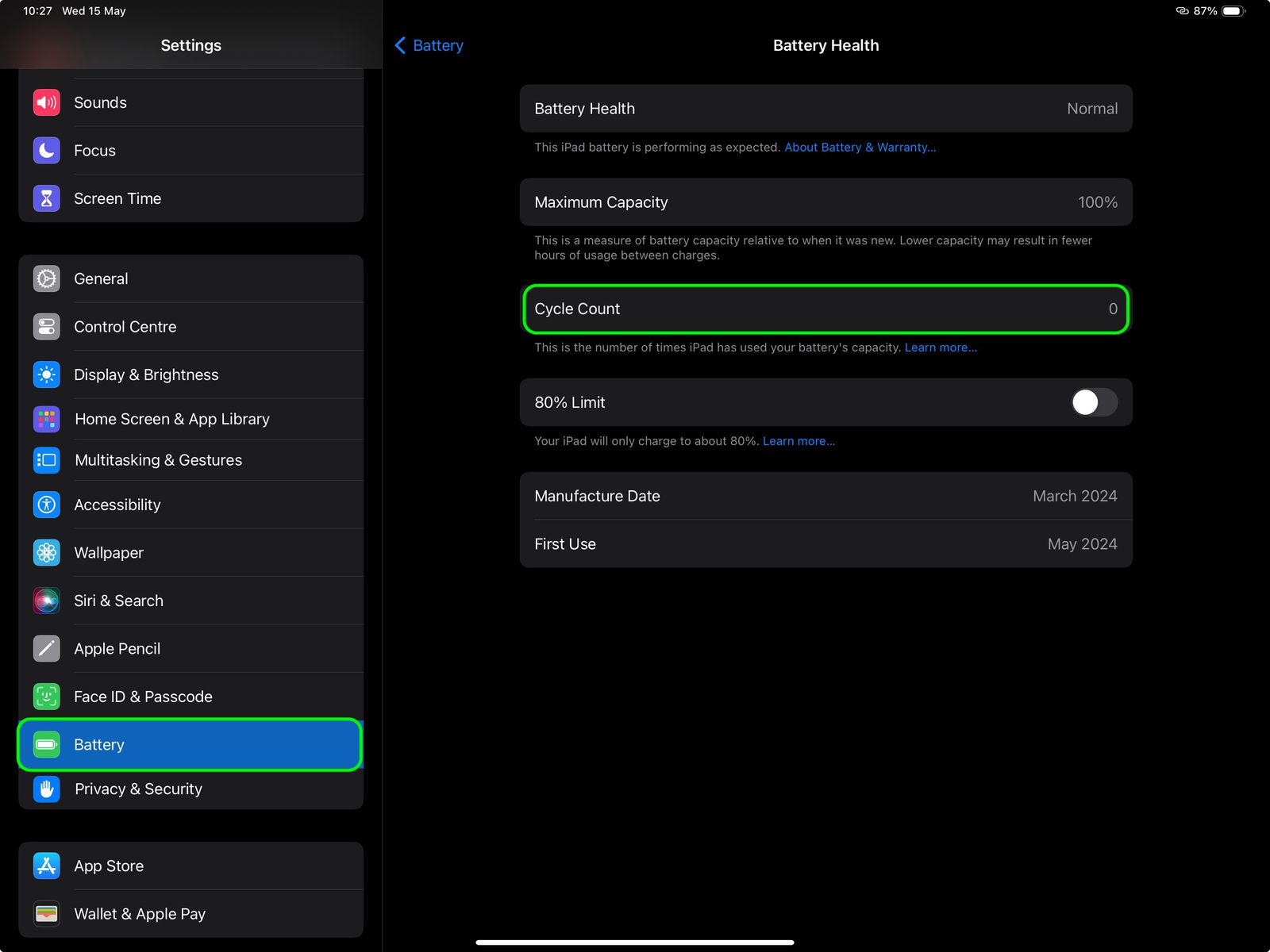Open Learn more about cycle count
Image resolution: width=1270 pixels, height=952 pixels.
tap(941, 347)
